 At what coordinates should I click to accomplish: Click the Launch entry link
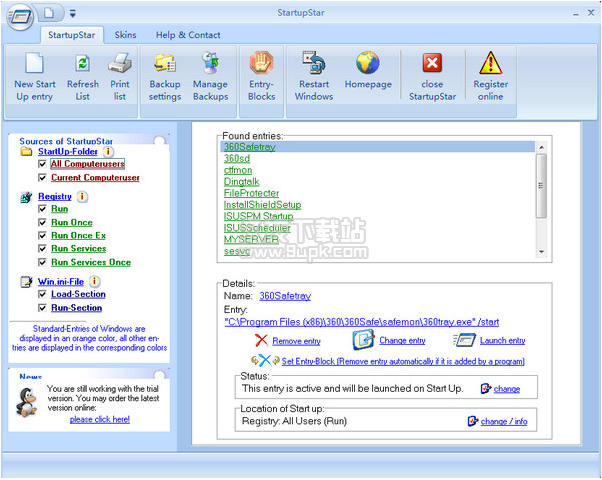pos(503,340)
